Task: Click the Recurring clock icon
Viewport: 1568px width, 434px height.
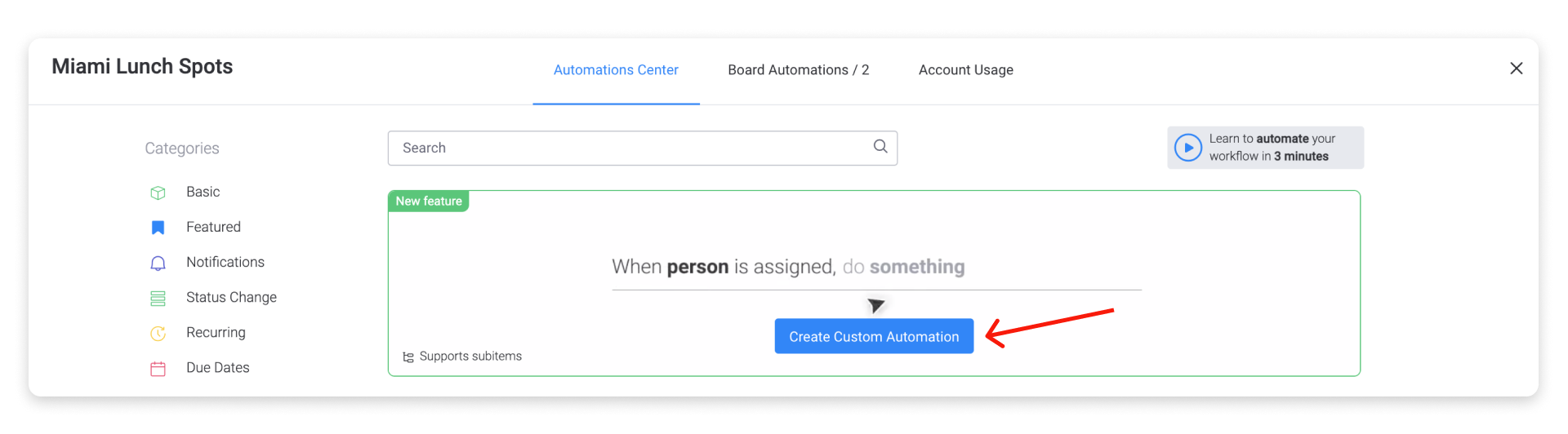Action: (x=158, y=333)
